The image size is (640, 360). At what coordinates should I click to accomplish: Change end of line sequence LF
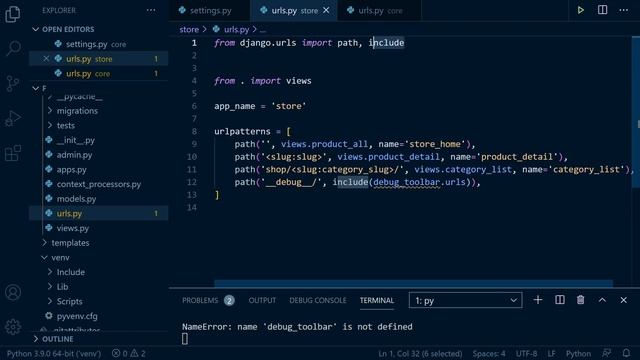[x=551, y=353]
